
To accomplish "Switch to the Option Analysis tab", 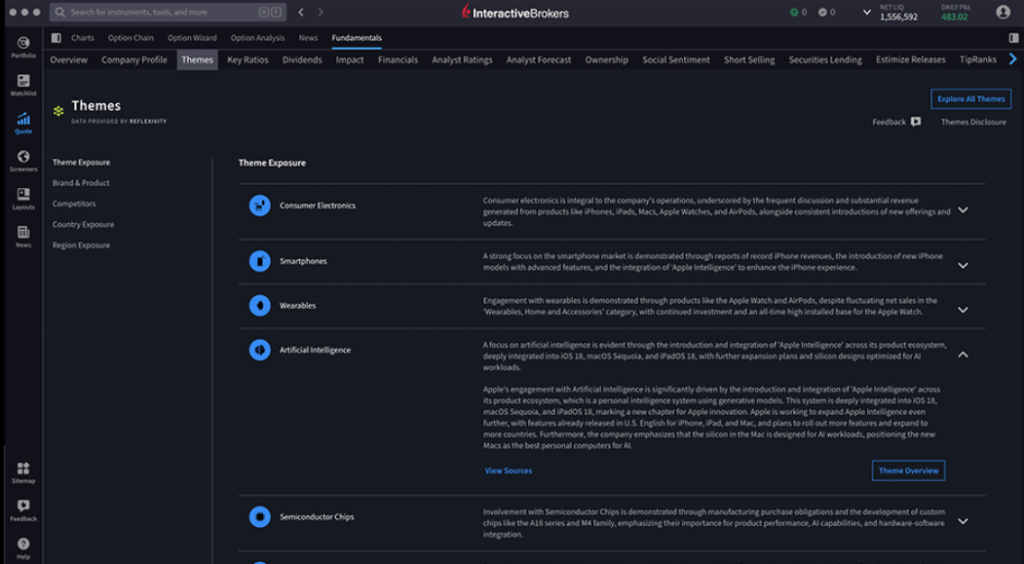I will 257,38.
